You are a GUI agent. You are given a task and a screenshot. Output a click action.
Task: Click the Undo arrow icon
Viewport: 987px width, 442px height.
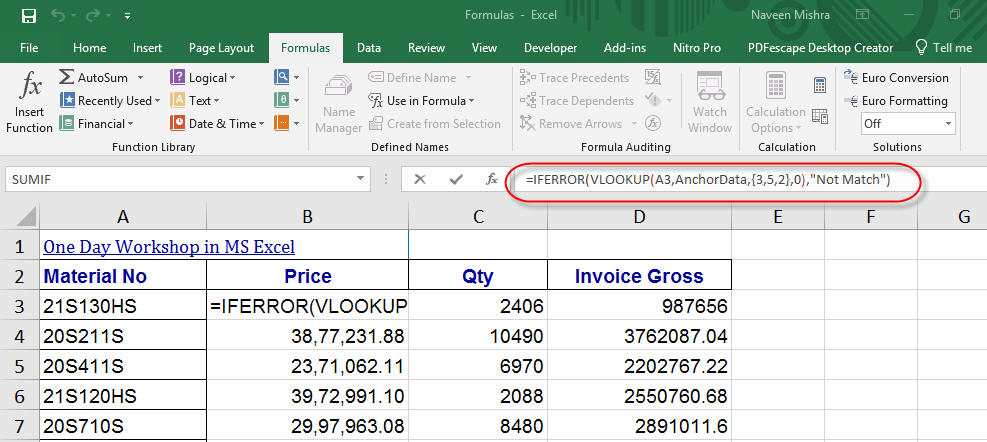tap(58, 15)
